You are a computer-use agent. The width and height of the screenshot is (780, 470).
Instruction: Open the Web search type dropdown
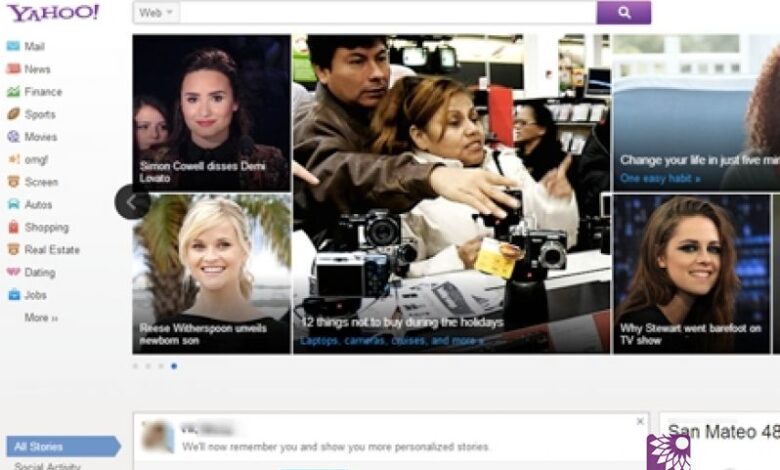tap(156, 13)
